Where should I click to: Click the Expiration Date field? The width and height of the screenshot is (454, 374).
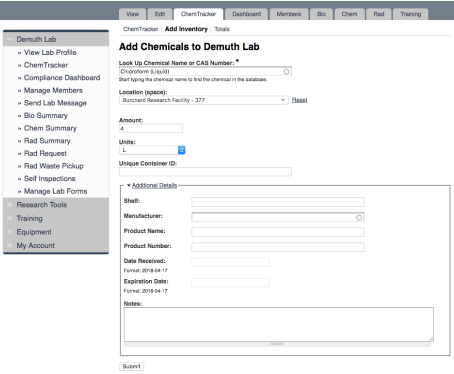click(x=230, y=283)
